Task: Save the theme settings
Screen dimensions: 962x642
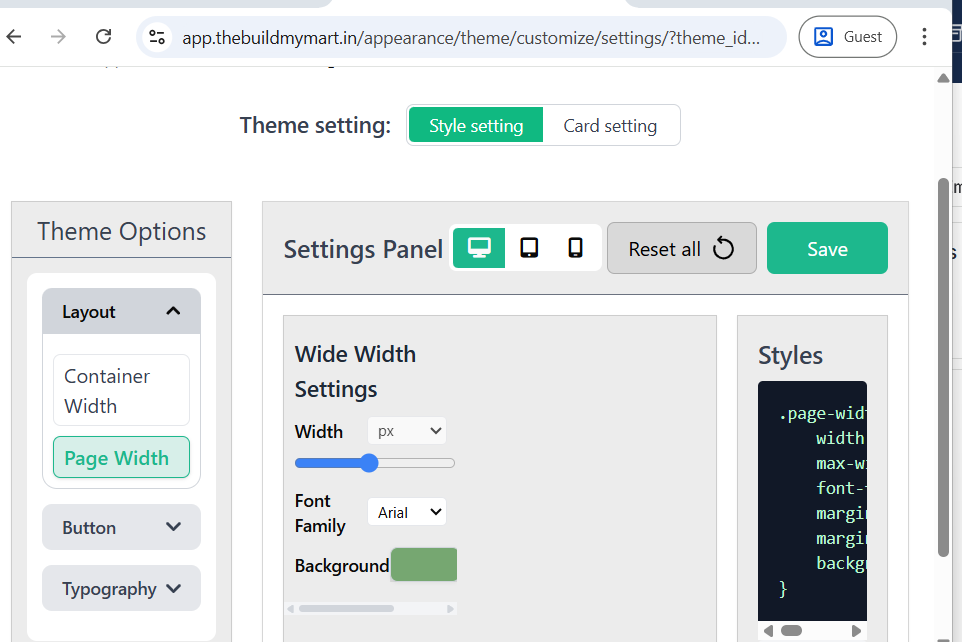Action: pyautogui.click(x=827, y=248)
